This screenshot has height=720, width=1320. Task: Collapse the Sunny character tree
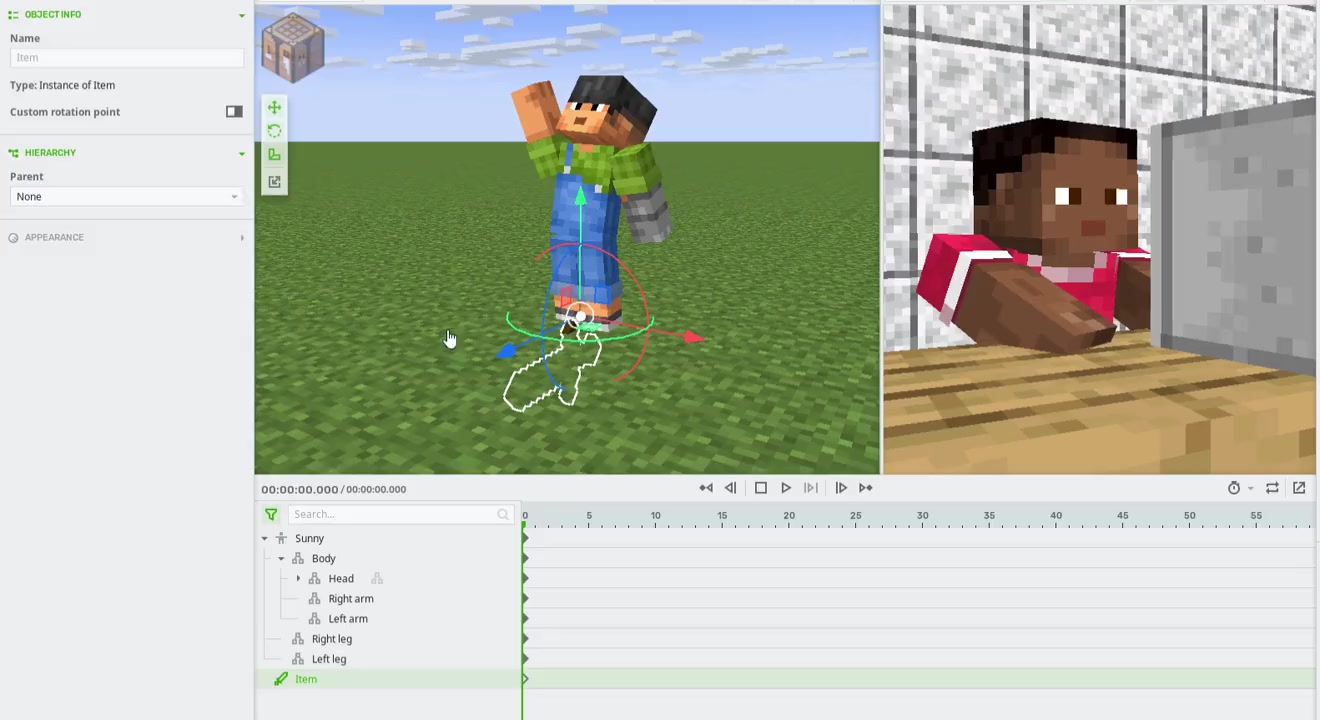(x=265, y=539)
